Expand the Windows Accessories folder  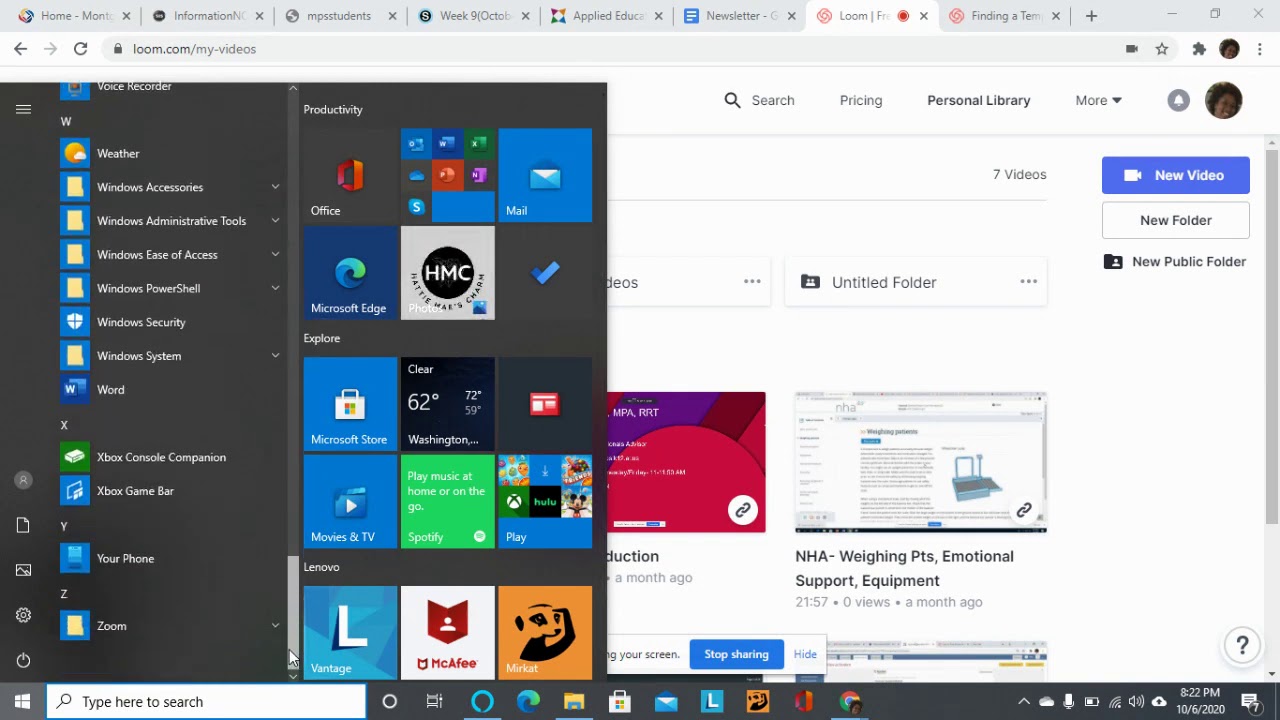[170, 187]
